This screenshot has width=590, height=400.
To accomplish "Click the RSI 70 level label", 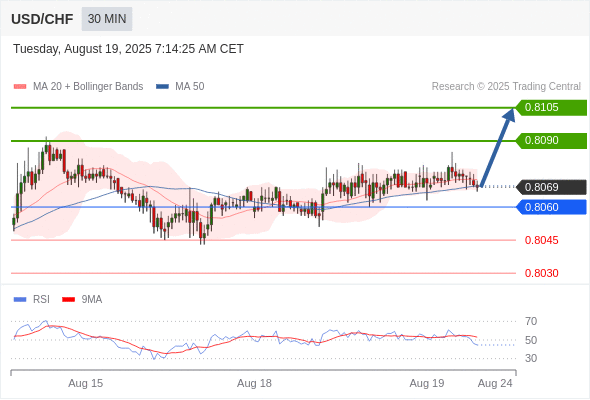I will pyautogui.click(x=531, y=321).
